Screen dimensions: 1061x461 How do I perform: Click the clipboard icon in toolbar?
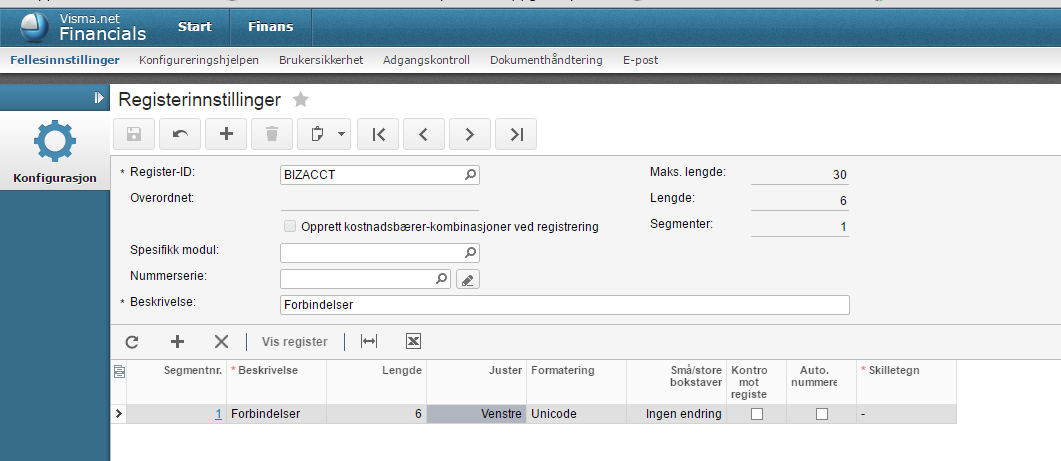coord(316,134)
